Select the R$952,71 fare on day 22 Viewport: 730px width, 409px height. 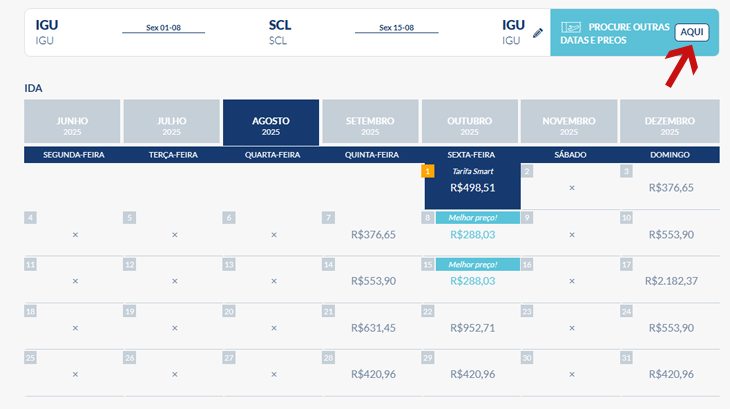tap(473, 328)
